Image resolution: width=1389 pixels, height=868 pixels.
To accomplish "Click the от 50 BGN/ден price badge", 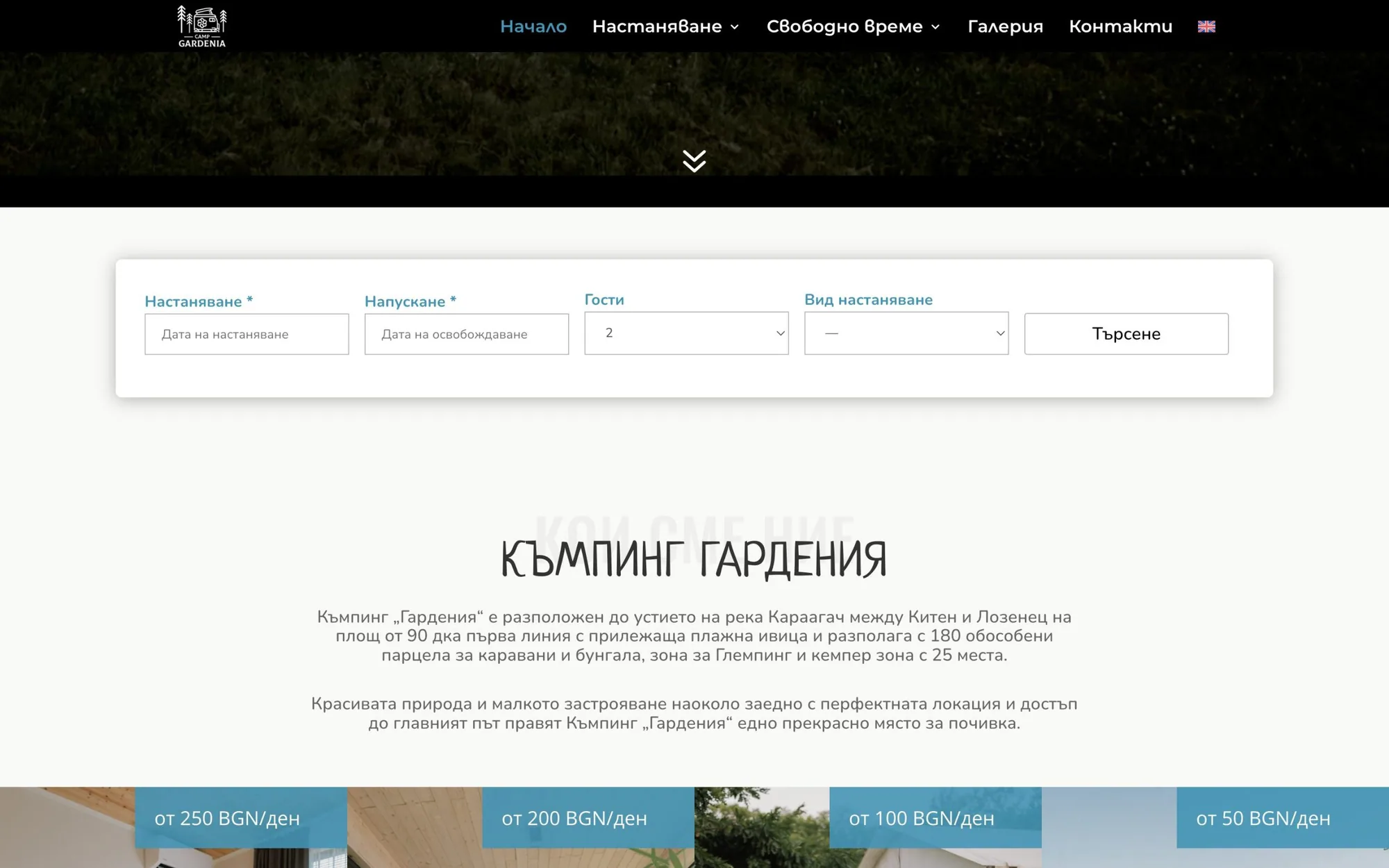I will [1283, 817].
